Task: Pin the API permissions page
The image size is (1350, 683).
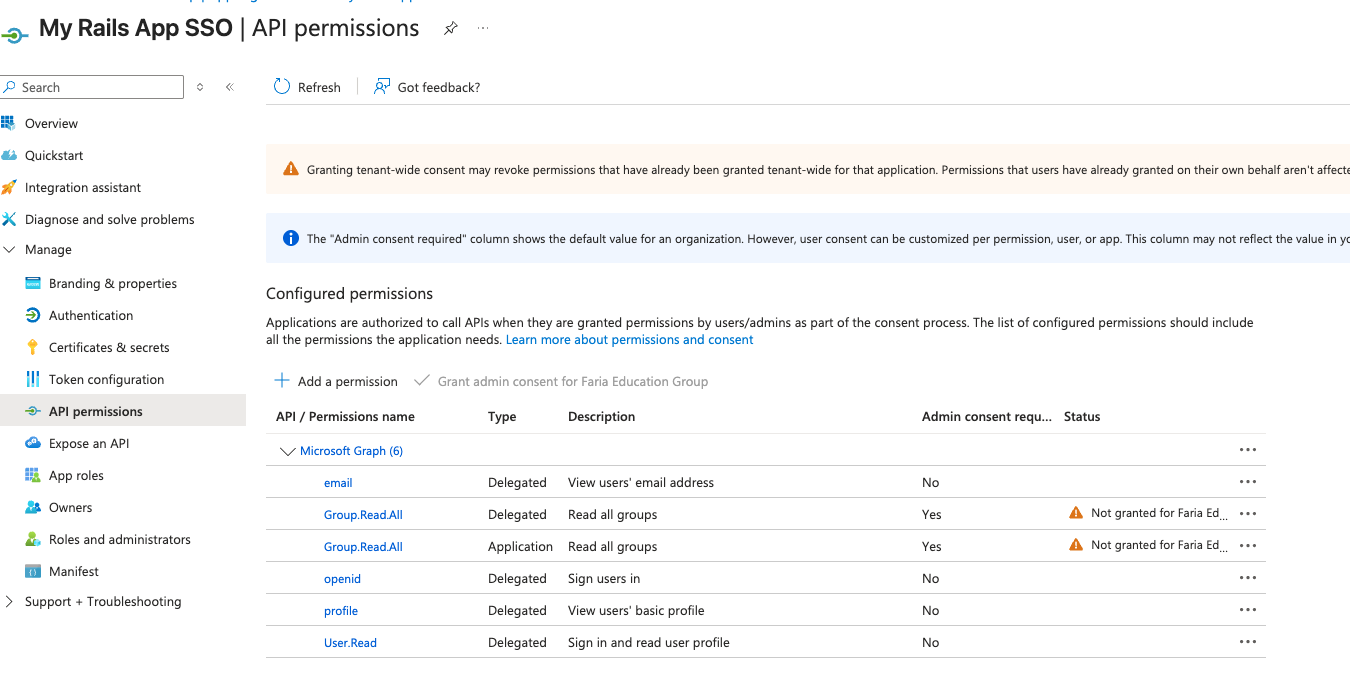Action: tap(450, 29)
